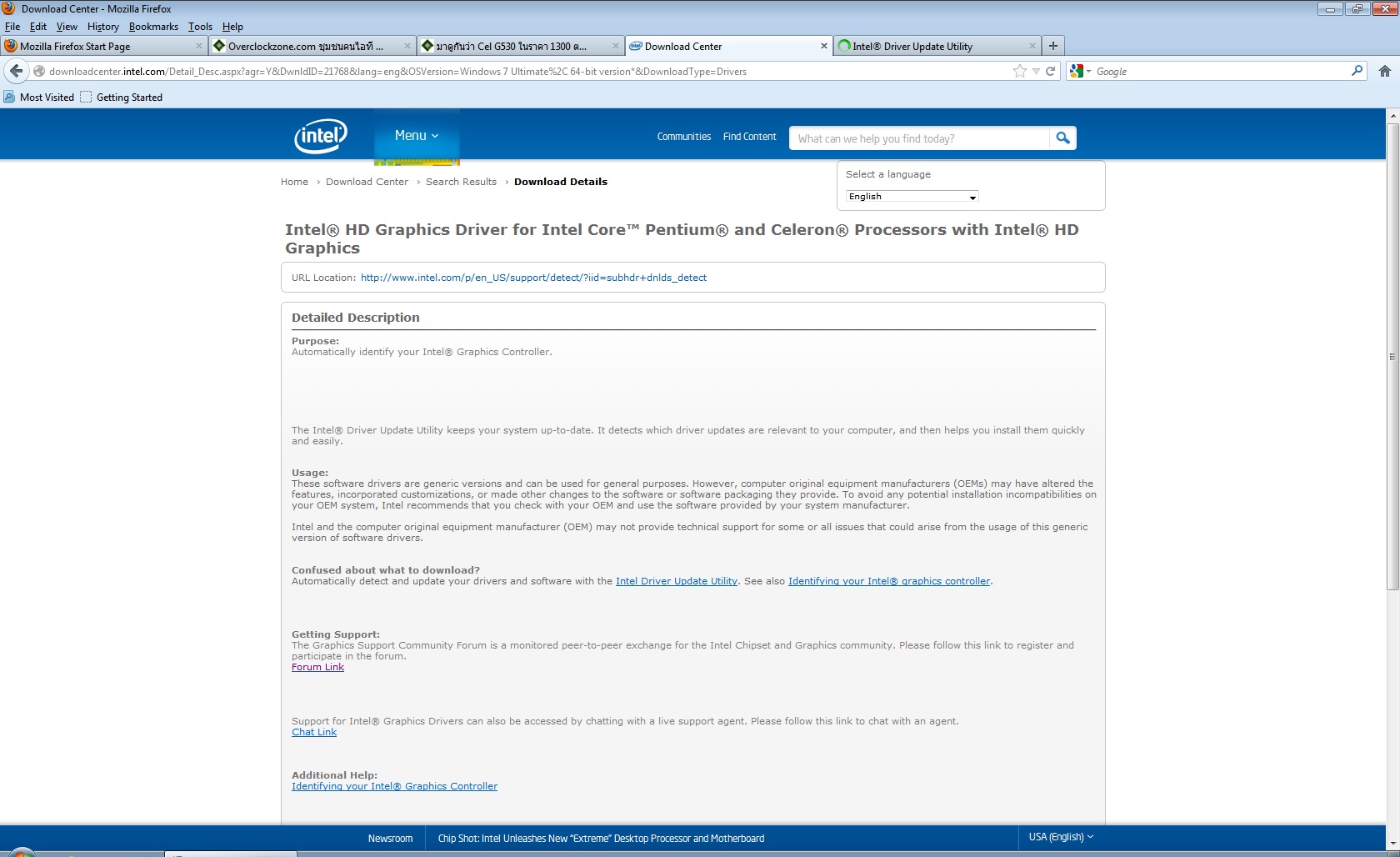The height and width of the screenshot is (857, 1400).
Task: Choose a search engine from the Google dropdown
Action: [x=1080, y=71]
